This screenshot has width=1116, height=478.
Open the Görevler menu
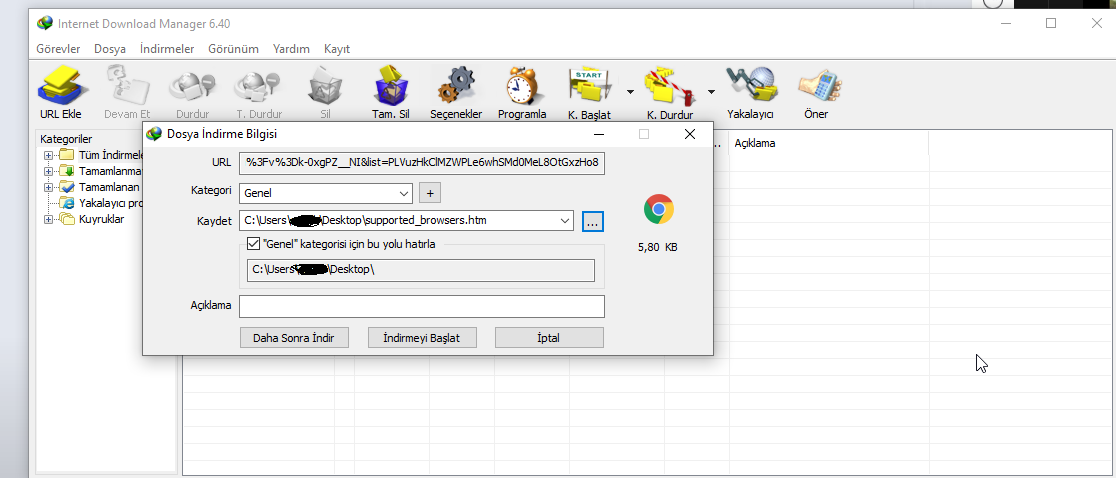click(x=58, y=49)
